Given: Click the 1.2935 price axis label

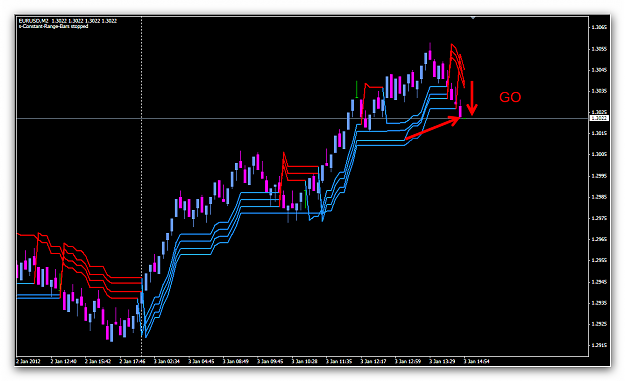Looking at the screenshot, I should point(599,303).
